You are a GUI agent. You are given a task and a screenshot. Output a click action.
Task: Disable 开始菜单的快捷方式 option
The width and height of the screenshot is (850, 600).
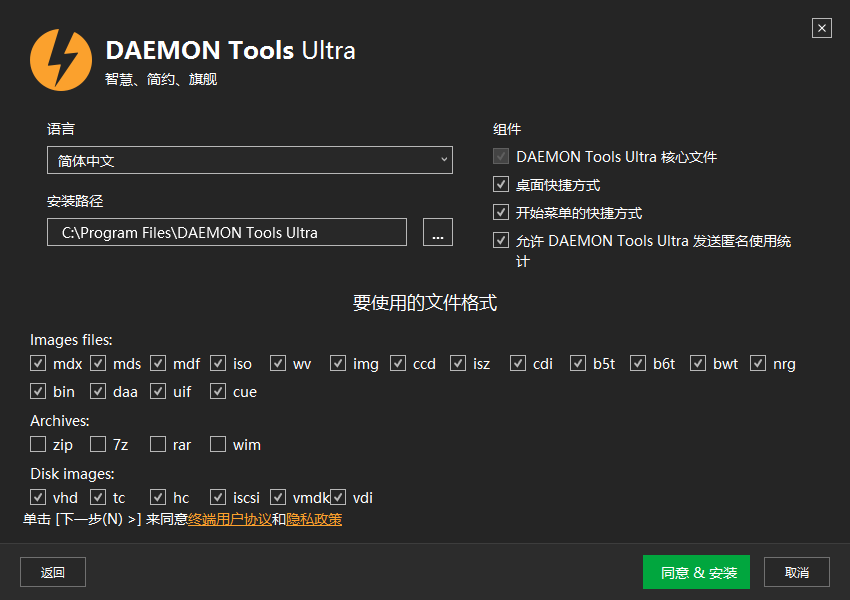point(501,212)
